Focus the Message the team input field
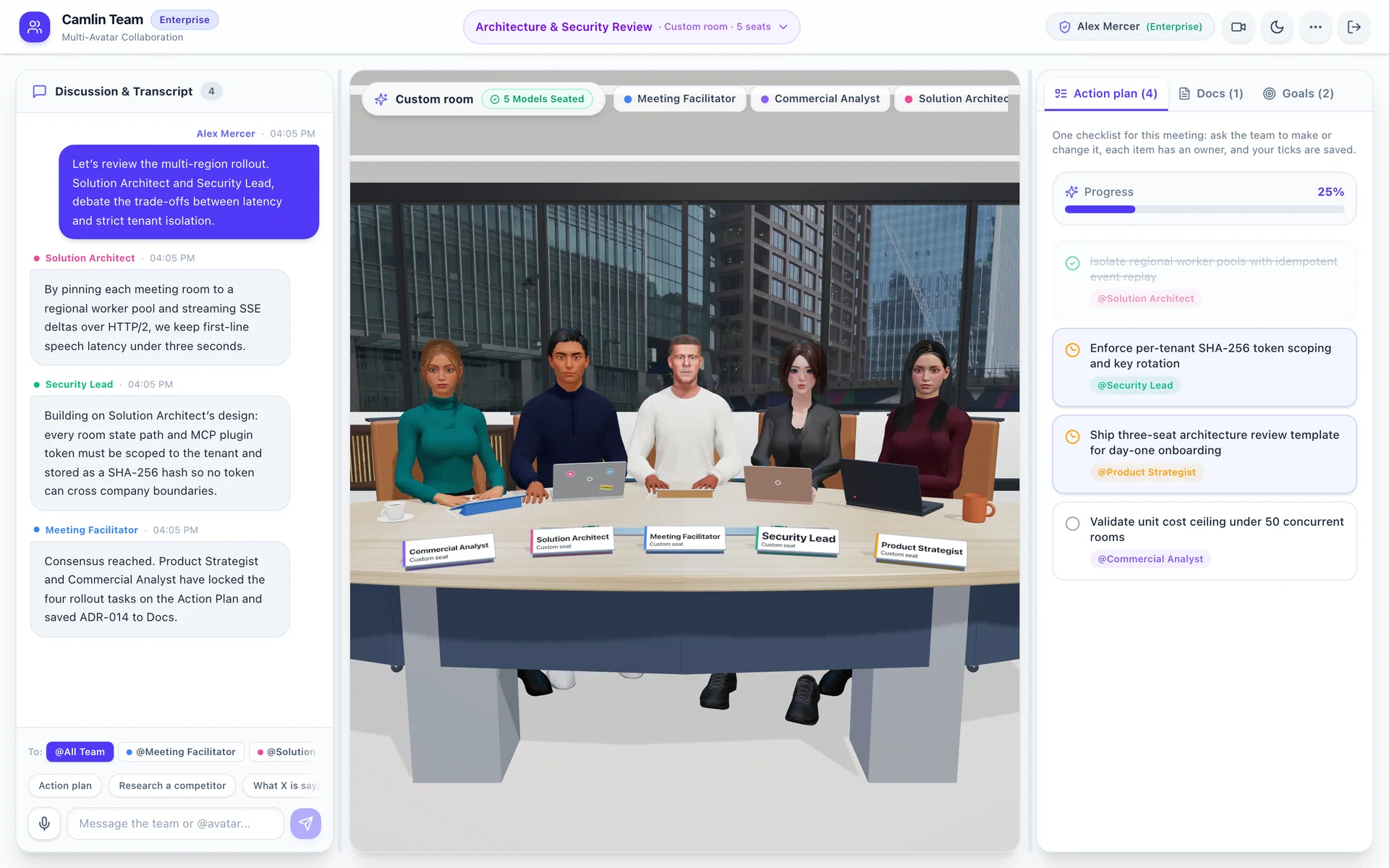 tap(175, 823)
